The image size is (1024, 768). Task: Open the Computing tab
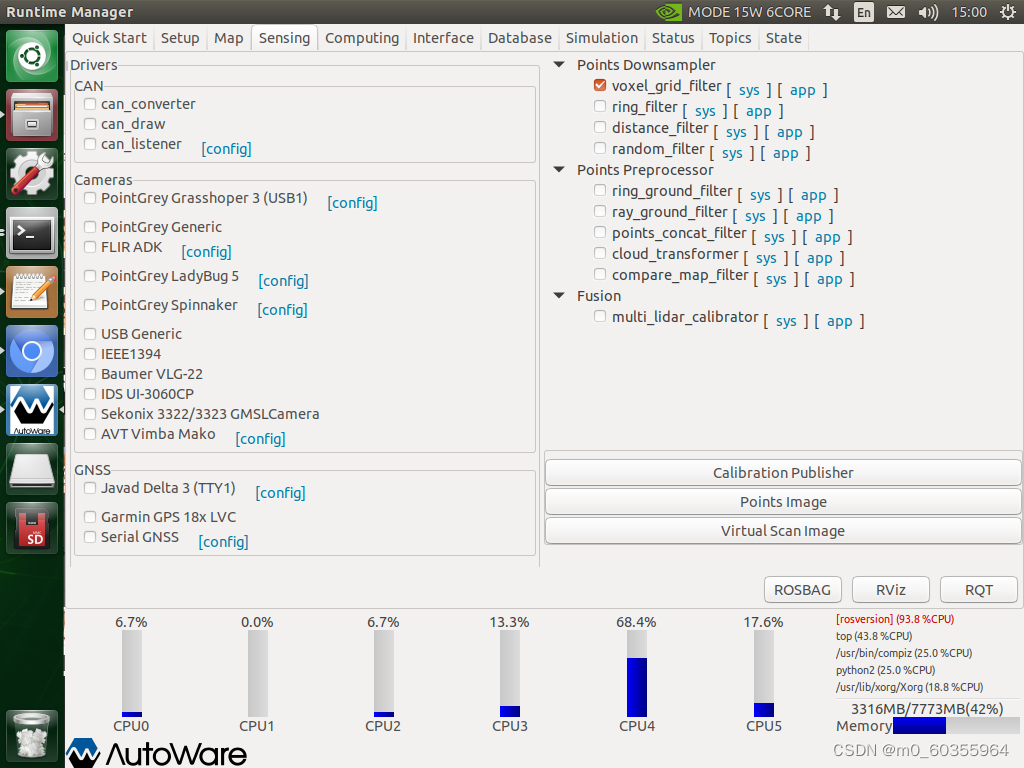pyautogui.click(x=362, y=38)
